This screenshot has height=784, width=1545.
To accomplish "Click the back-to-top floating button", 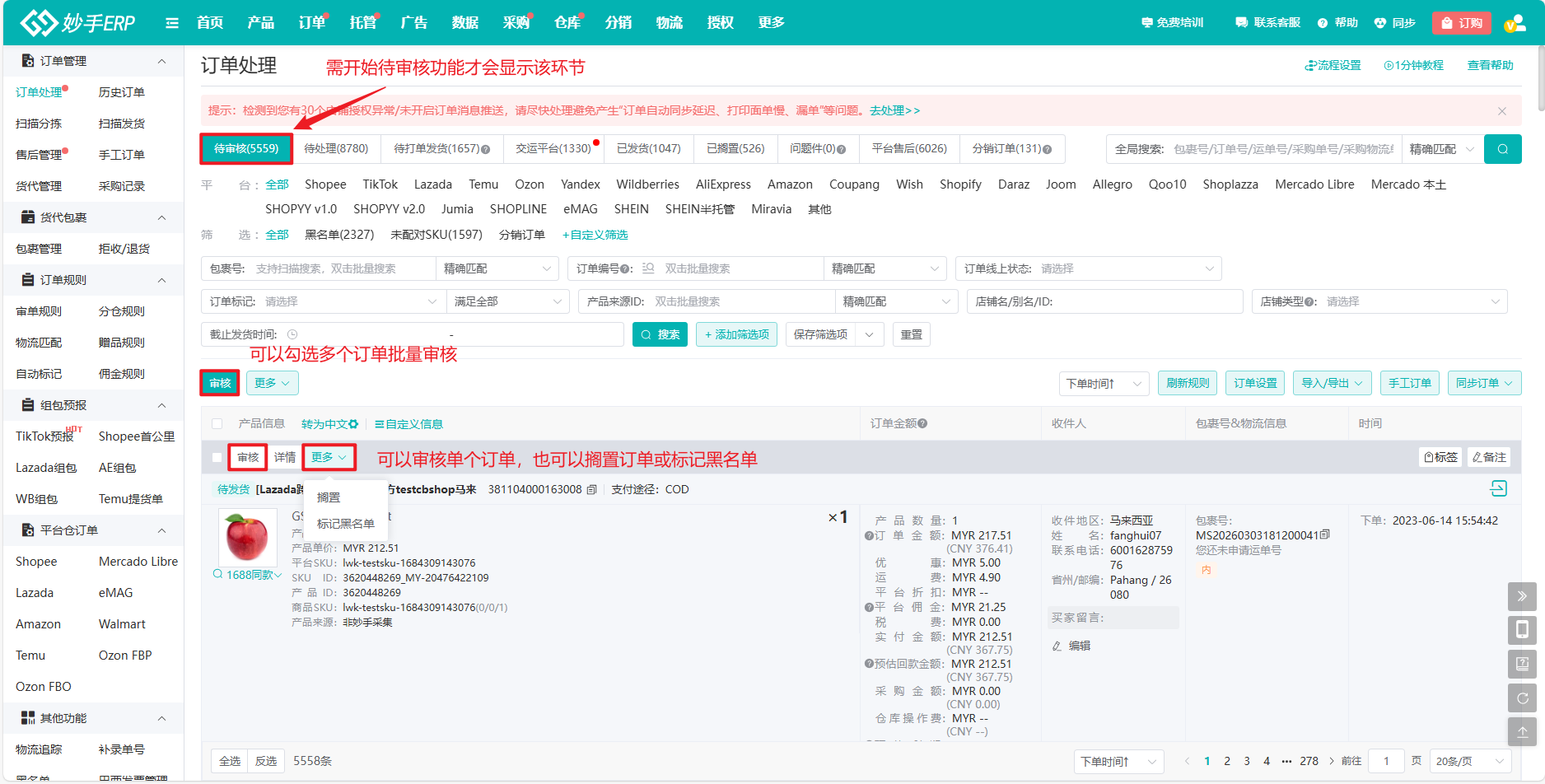I will [x=1522, y=731].
